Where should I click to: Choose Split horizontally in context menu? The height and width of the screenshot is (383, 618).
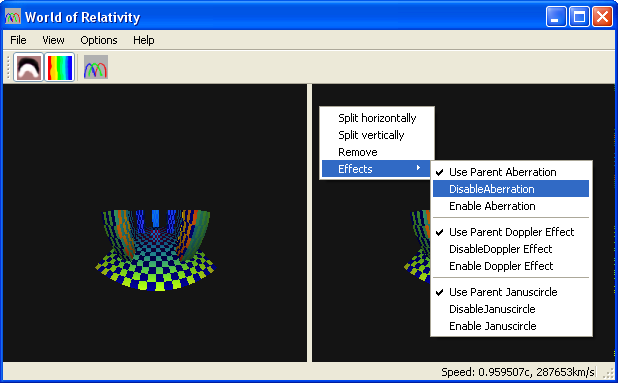click(x=377, y=118)
